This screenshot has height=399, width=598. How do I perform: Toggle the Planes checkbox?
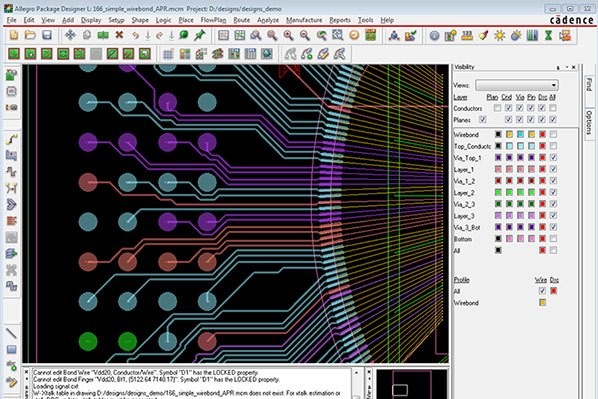[x=482, y=120]
